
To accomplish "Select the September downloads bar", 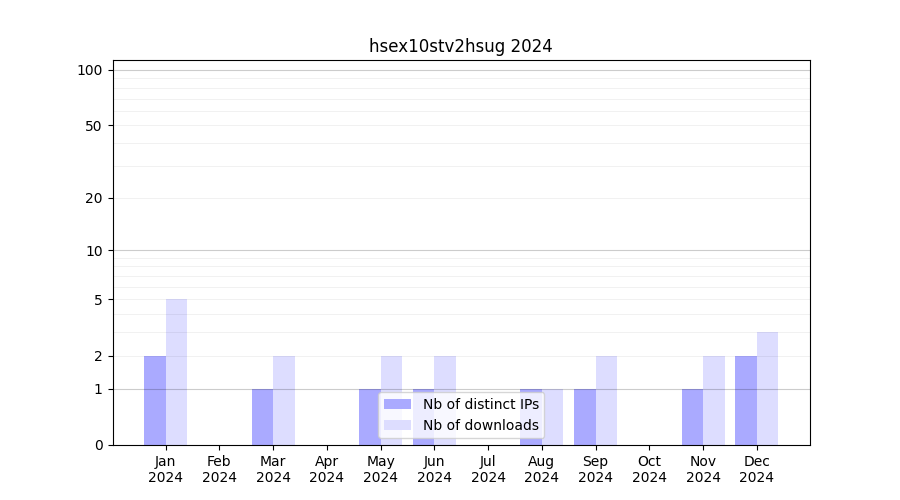I will pos(606,400).
